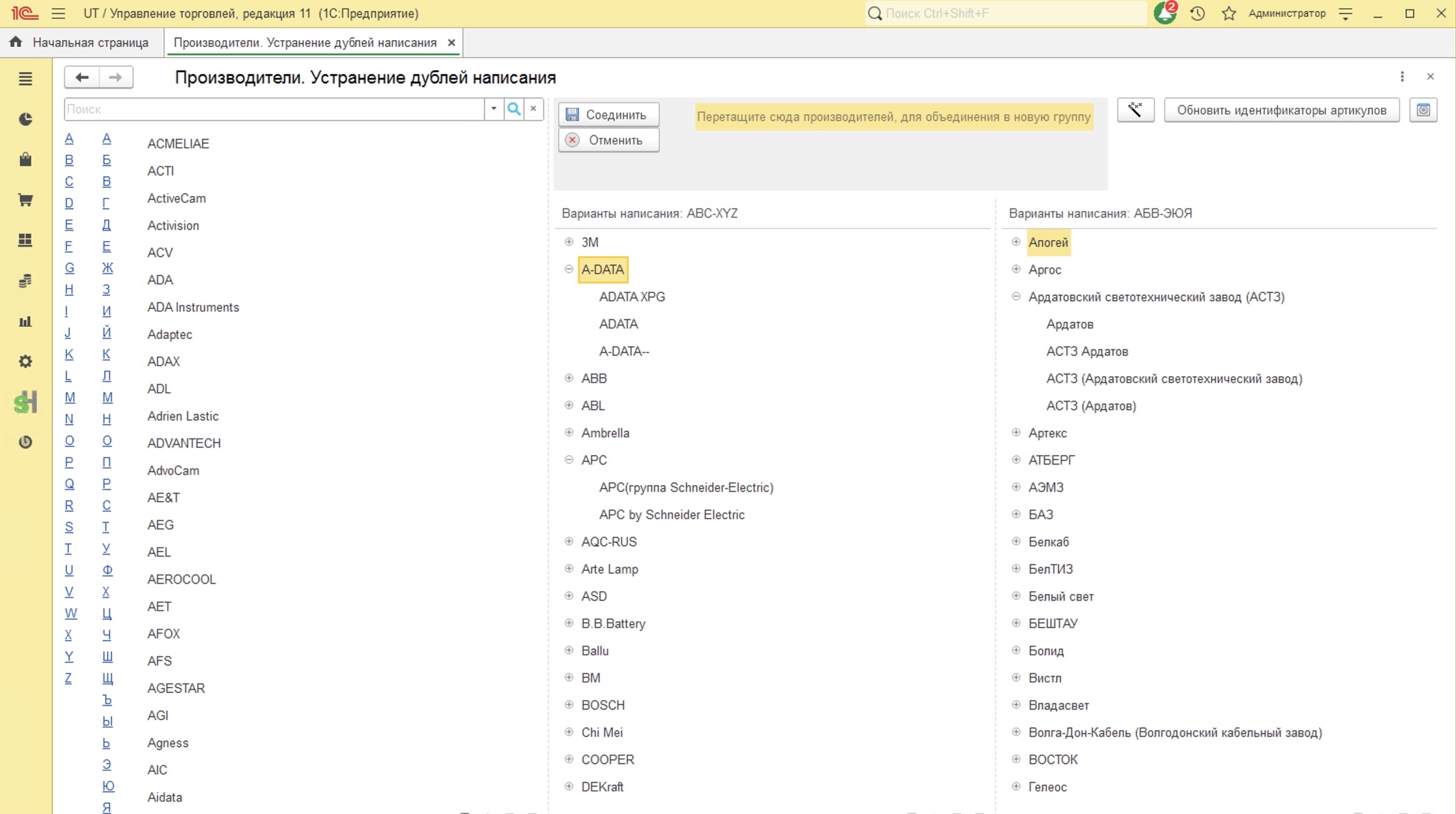Click the back arrow navigation button
1456x814 pixels.
pyautogui.click(x=81, y=77)
